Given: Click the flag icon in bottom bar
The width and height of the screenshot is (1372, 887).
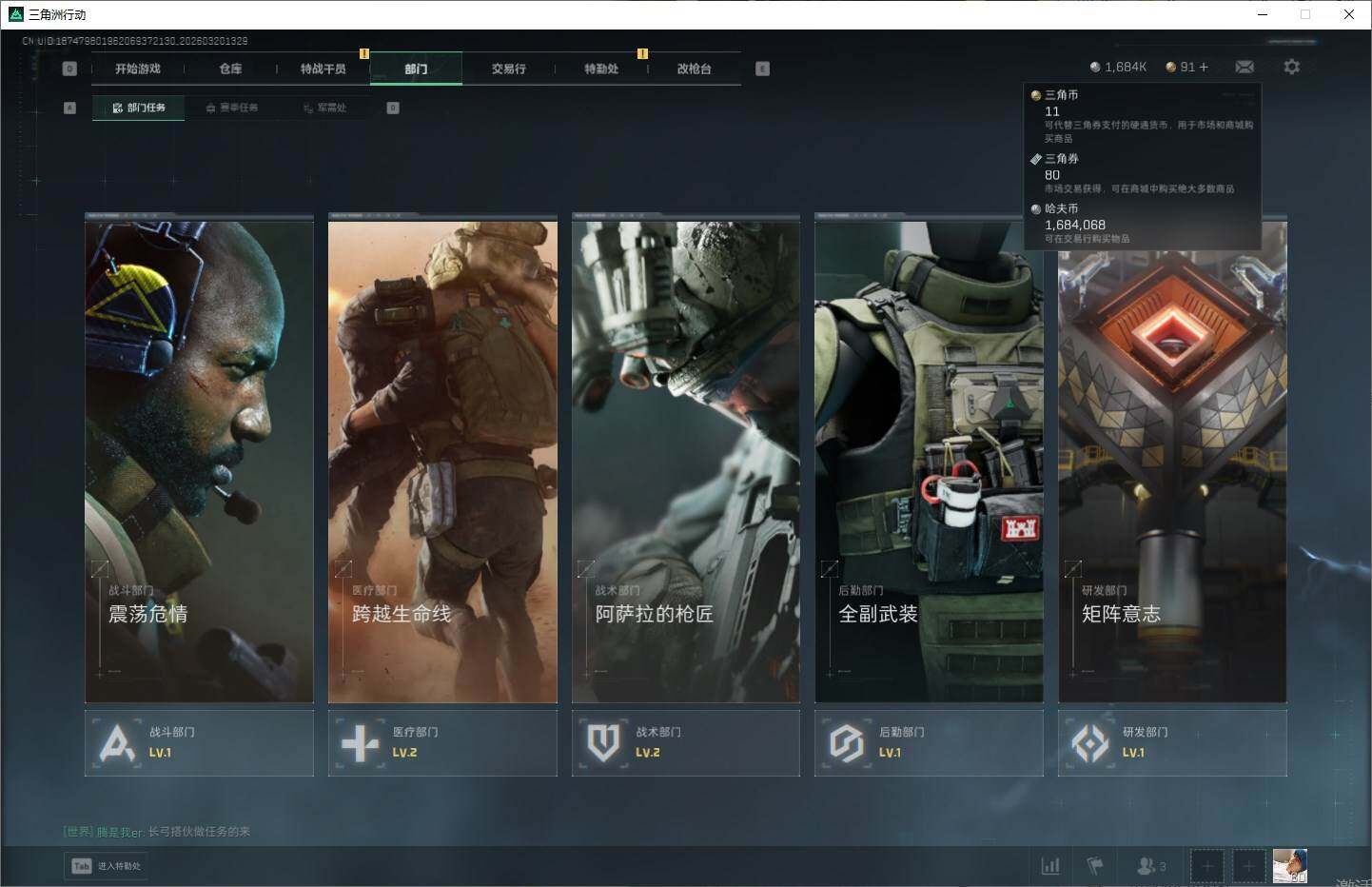Looking at the screenshot, I should click(x=1095, y=865).
